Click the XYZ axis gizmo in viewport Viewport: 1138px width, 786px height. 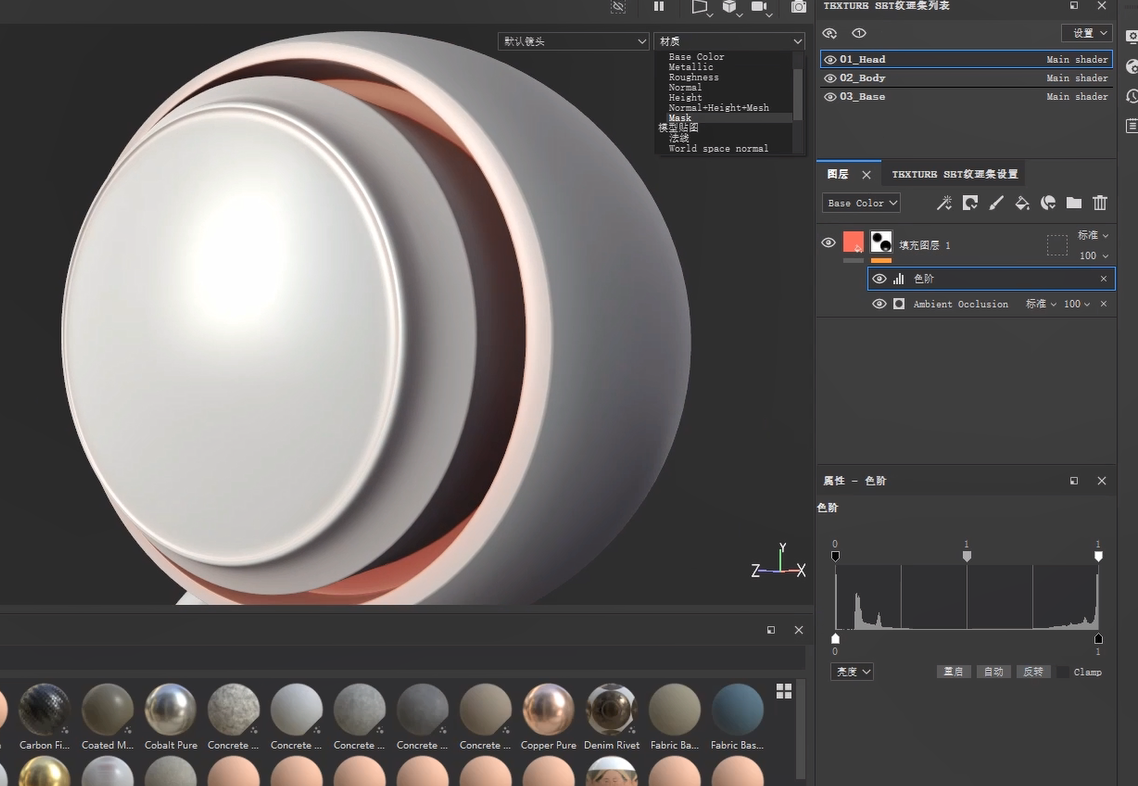(x=779, y=562)
